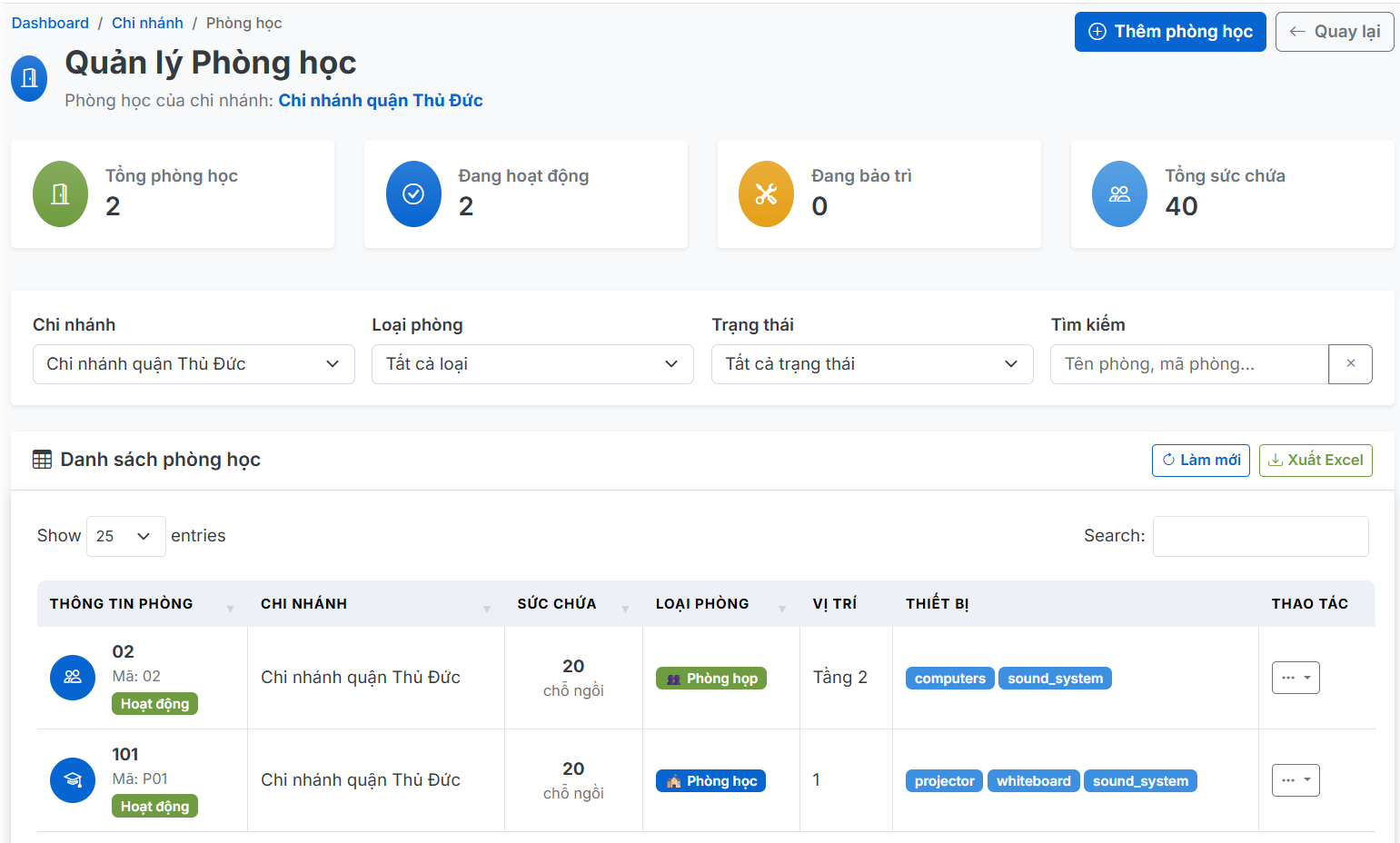Change the Show entries count selector

pos(125,536)
